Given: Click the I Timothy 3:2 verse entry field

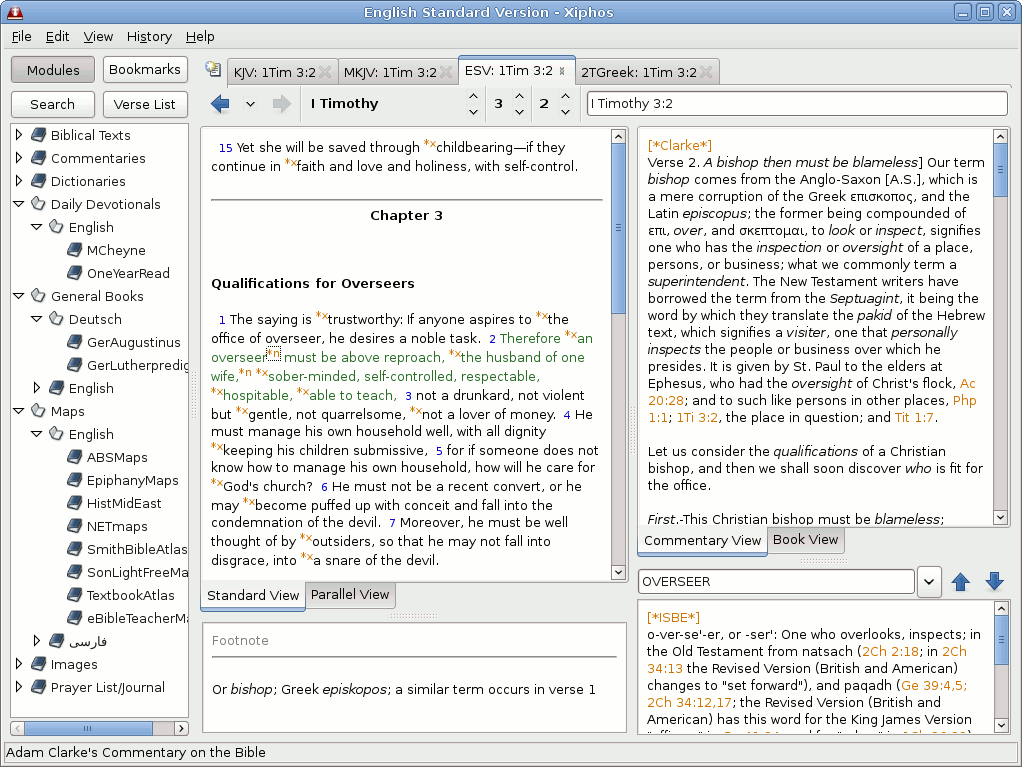Looking at the screenshot, I should [797, 104].
